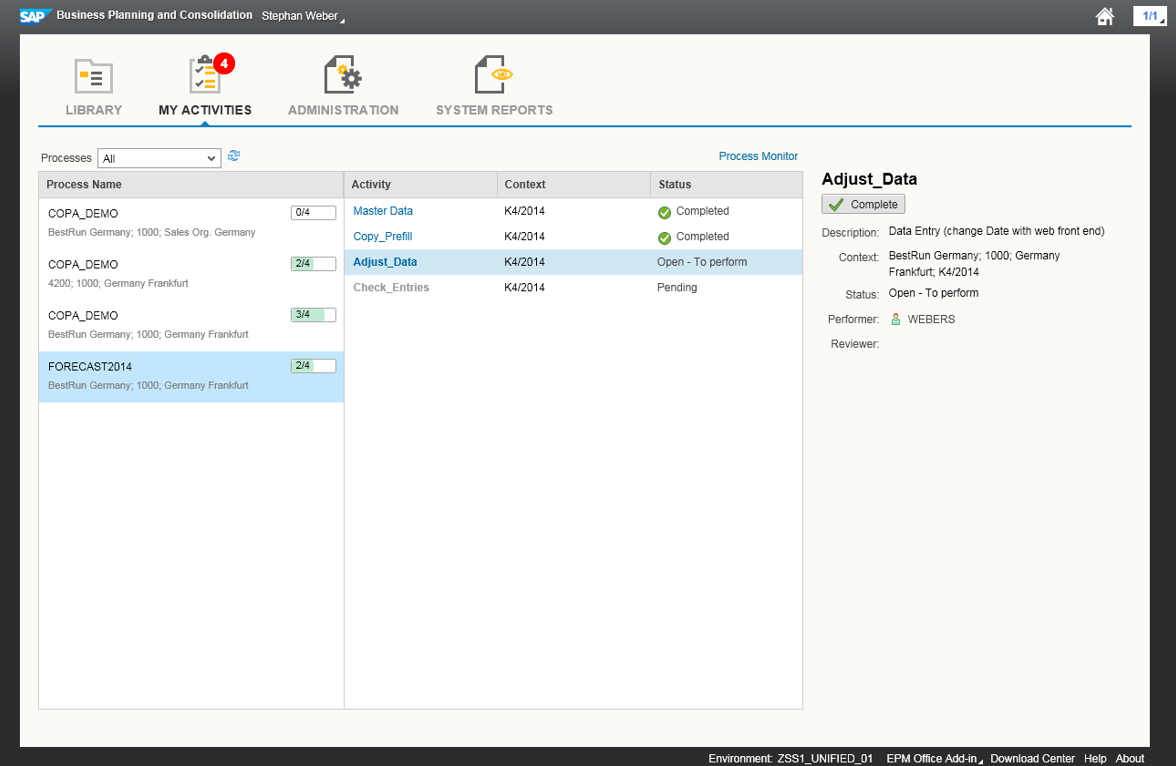
Task: Switch to the LIBRARY tab
Action: pos(94,110)
